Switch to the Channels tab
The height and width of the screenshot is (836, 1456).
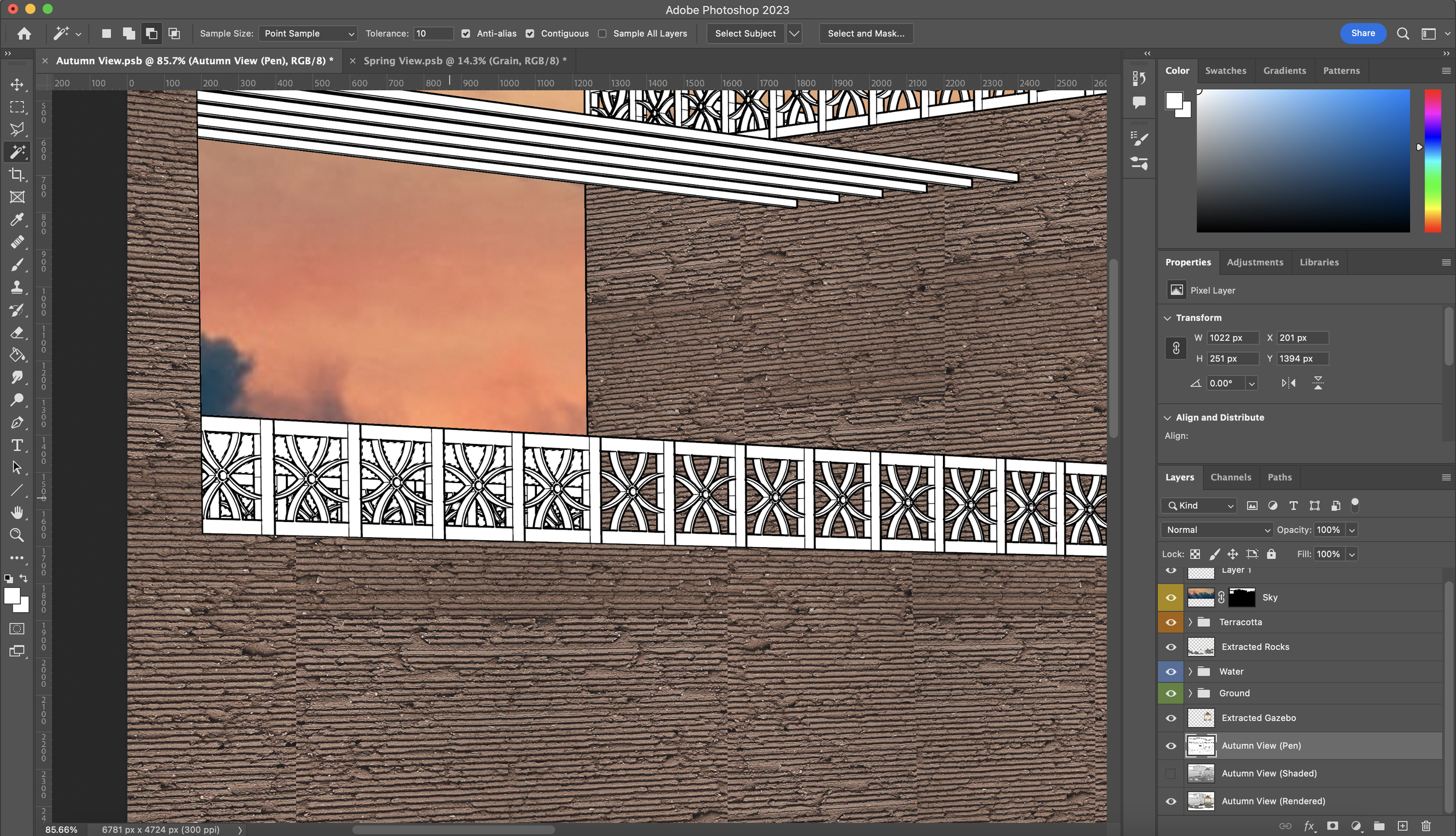pos(1231,477)
